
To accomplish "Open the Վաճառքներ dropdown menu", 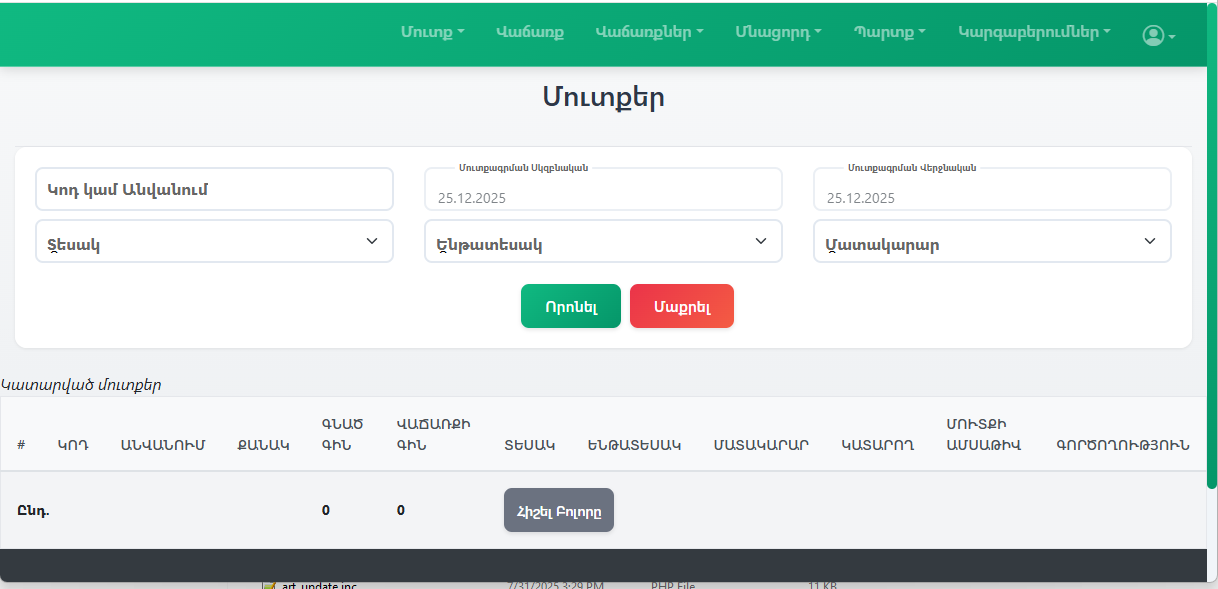I will point(649,32).
